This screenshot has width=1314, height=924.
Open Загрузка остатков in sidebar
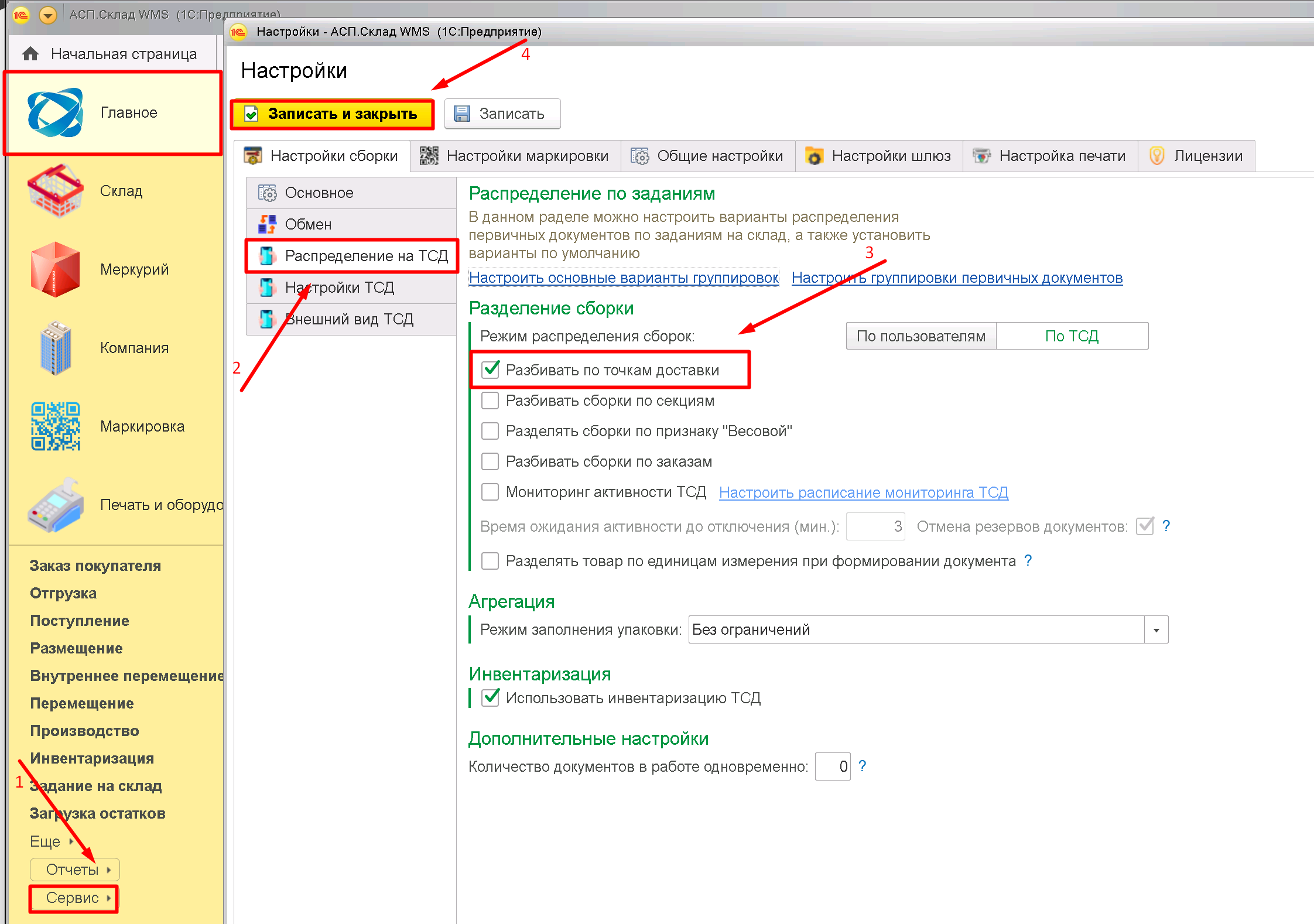coord(98,813)
